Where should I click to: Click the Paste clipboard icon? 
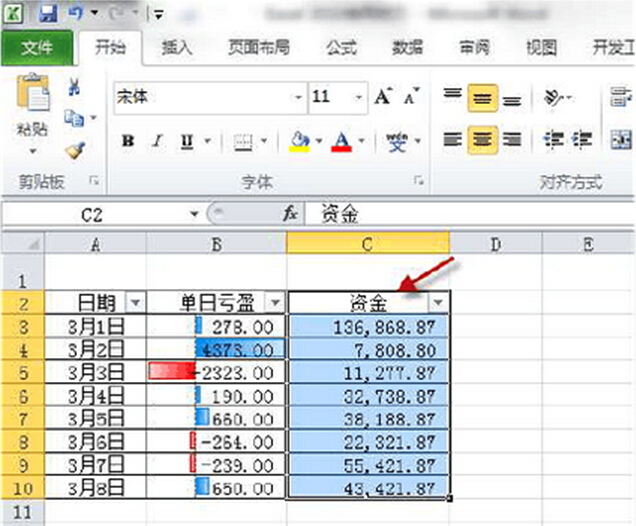[33, 100]
